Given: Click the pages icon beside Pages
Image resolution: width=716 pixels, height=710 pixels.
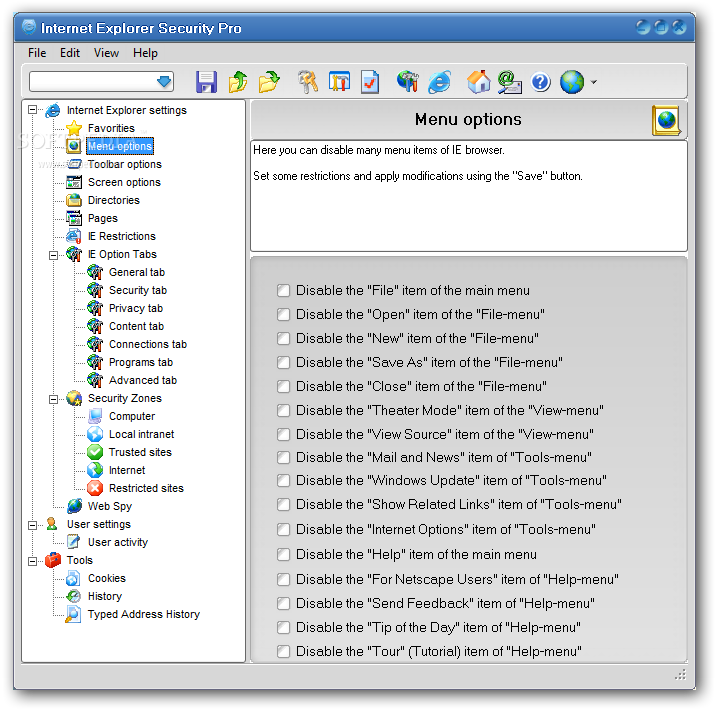Looking at the screenshot, I should pos(74,218).
